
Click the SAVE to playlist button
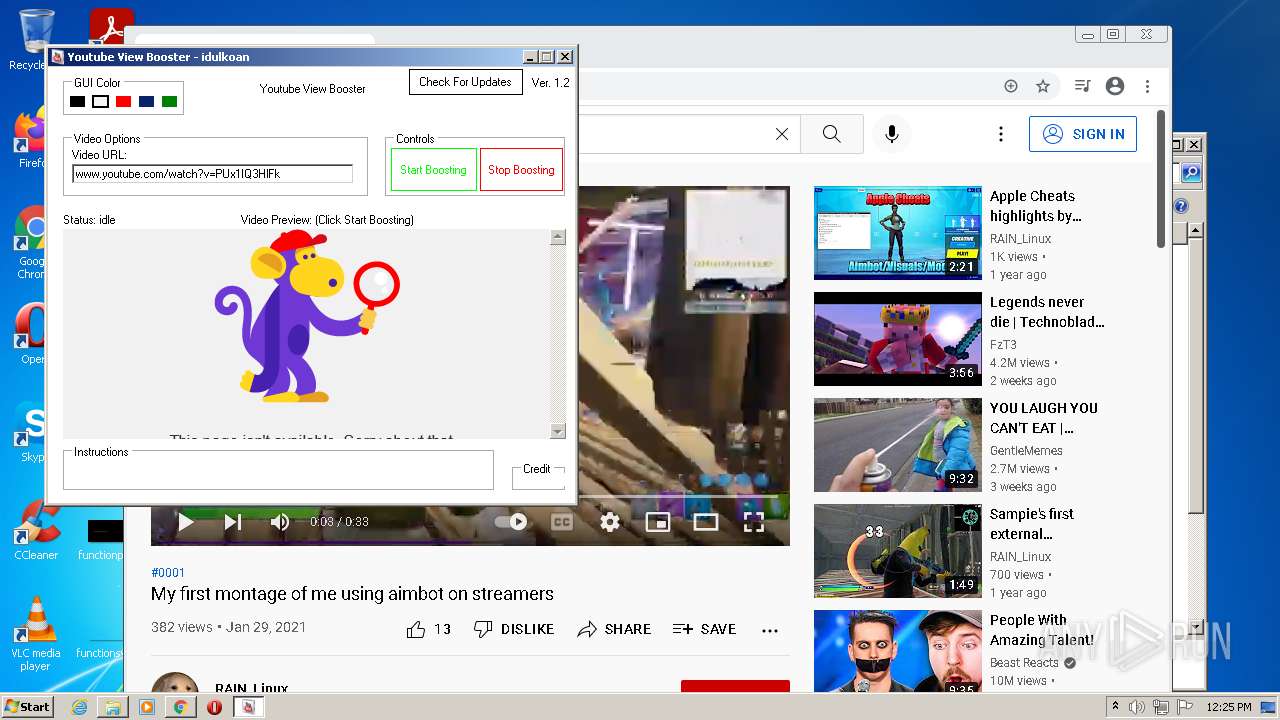coord(705,629)
